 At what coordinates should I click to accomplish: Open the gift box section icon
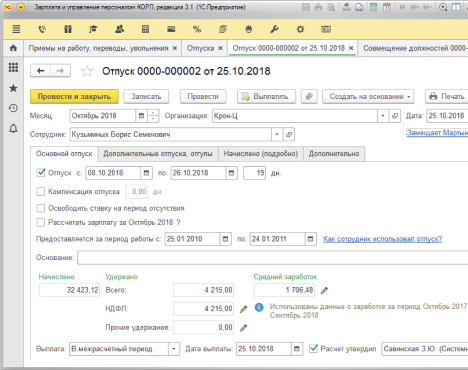point(68,29)
